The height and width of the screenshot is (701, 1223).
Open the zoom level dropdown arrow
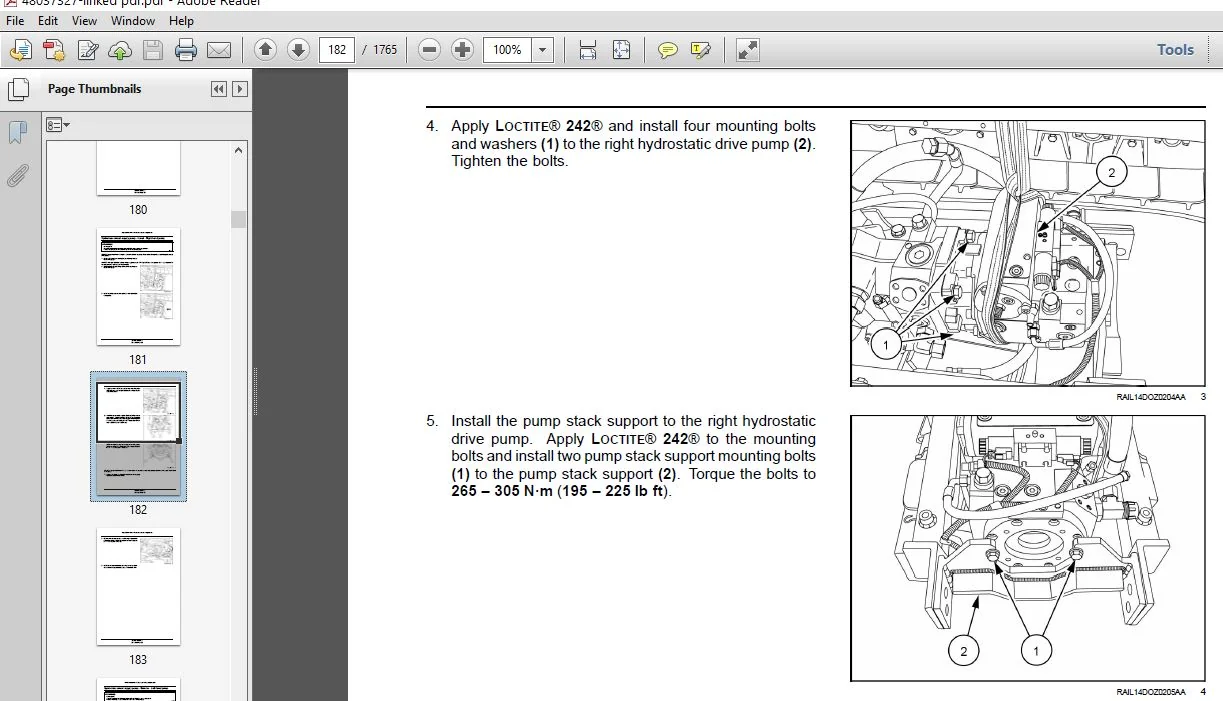[543, 50]
